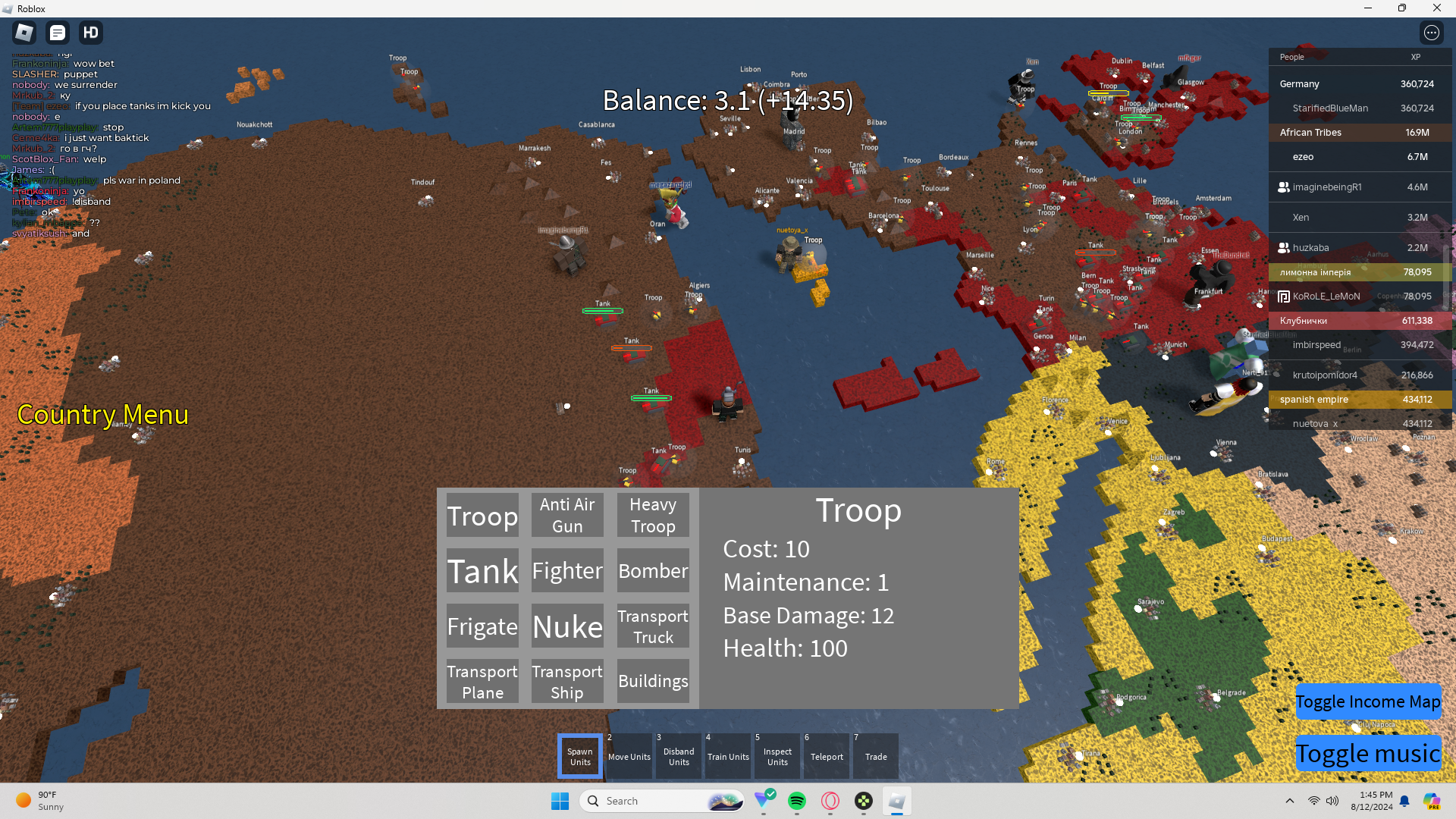Open Spotify from the taskbar

[796, 801]
